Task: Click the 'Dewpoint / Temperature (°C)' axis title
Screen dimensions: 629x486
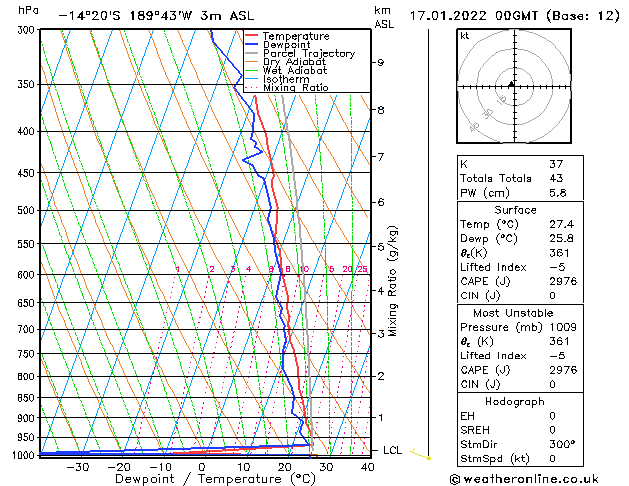Action: coord(215,479)
